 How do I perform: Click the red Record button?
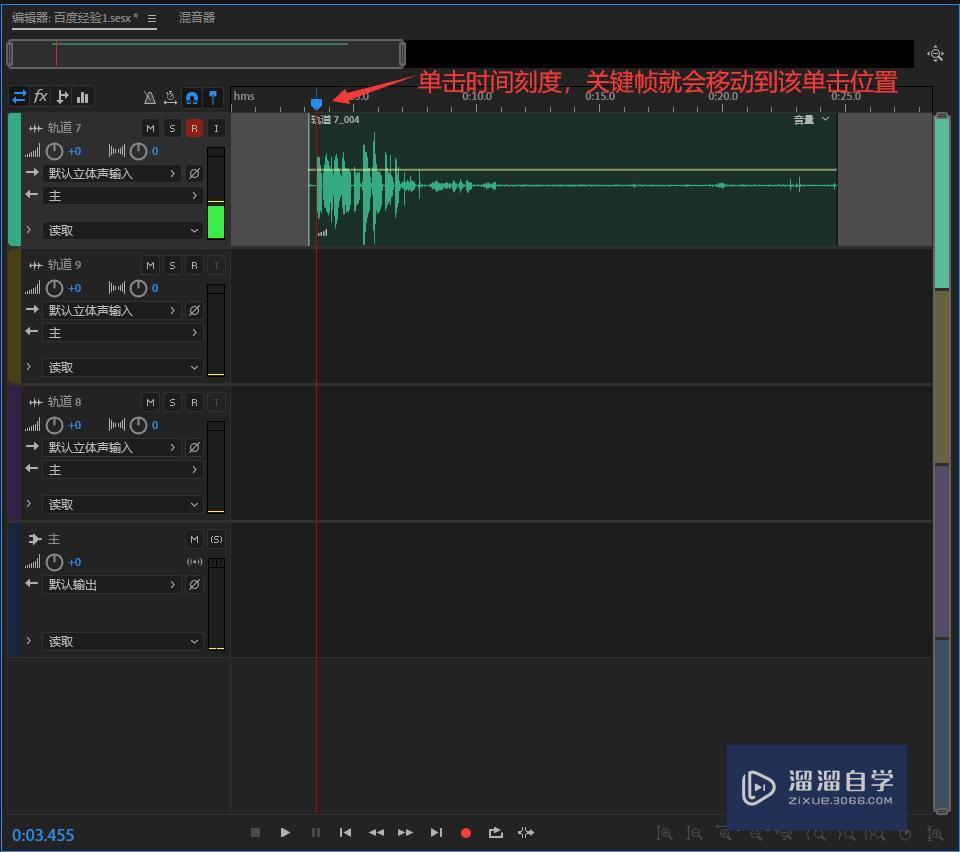point(466,833)
